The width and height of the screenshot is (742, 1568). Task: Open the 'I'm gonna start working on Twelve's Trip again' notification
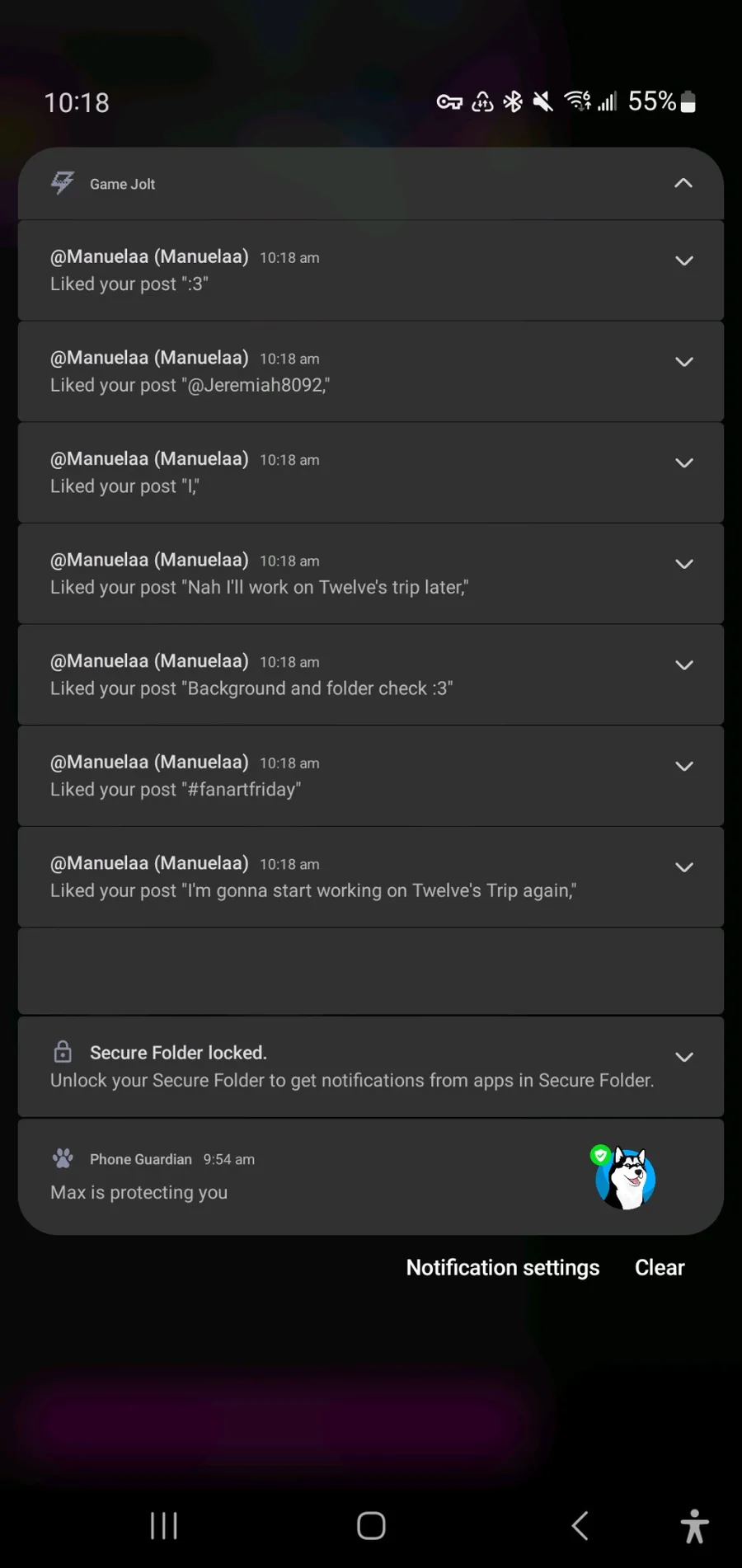330,877
